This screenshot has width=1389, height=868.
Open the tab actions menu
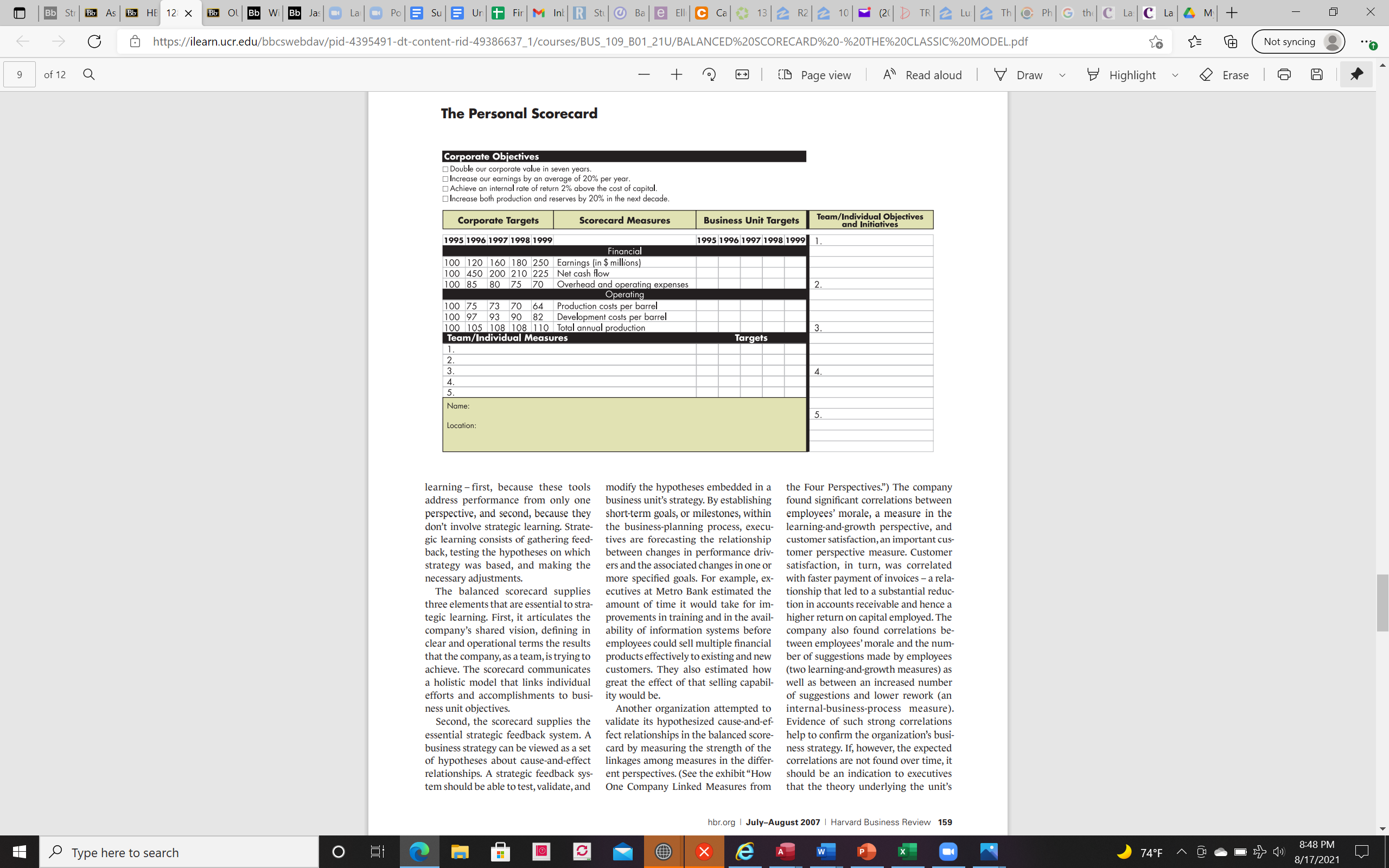(19, 12)
